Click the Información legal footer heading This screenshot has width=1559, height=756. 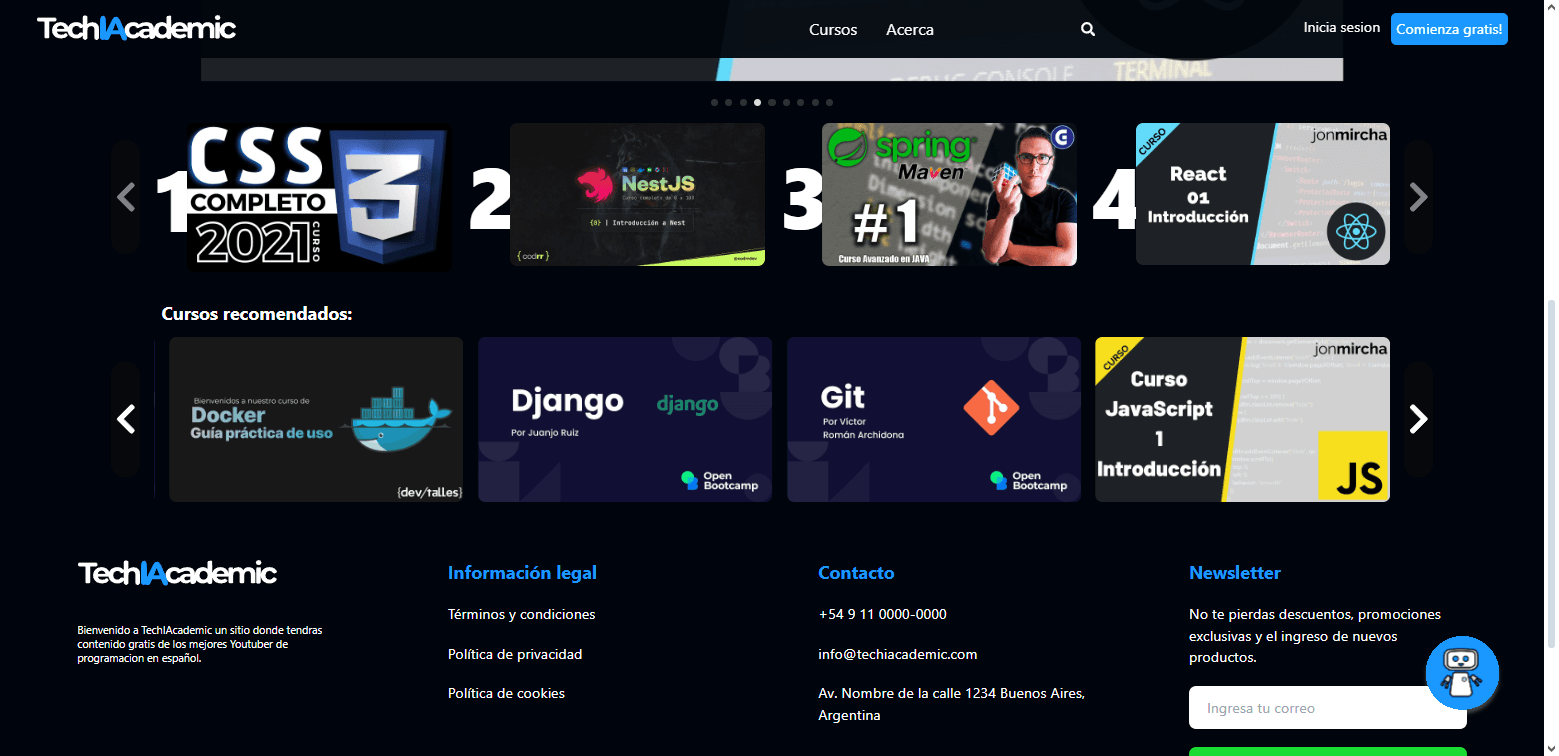tap(522, 573)
